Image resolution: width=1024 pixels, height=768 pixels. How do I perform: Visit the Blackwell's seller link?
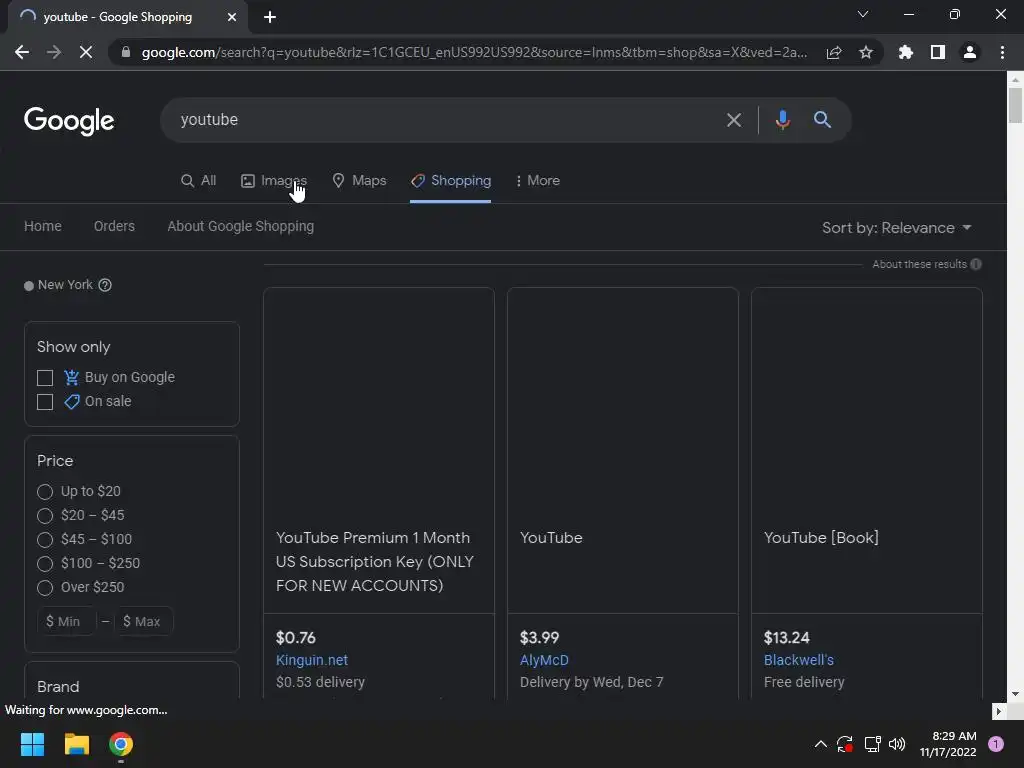[x=799, y=660]
